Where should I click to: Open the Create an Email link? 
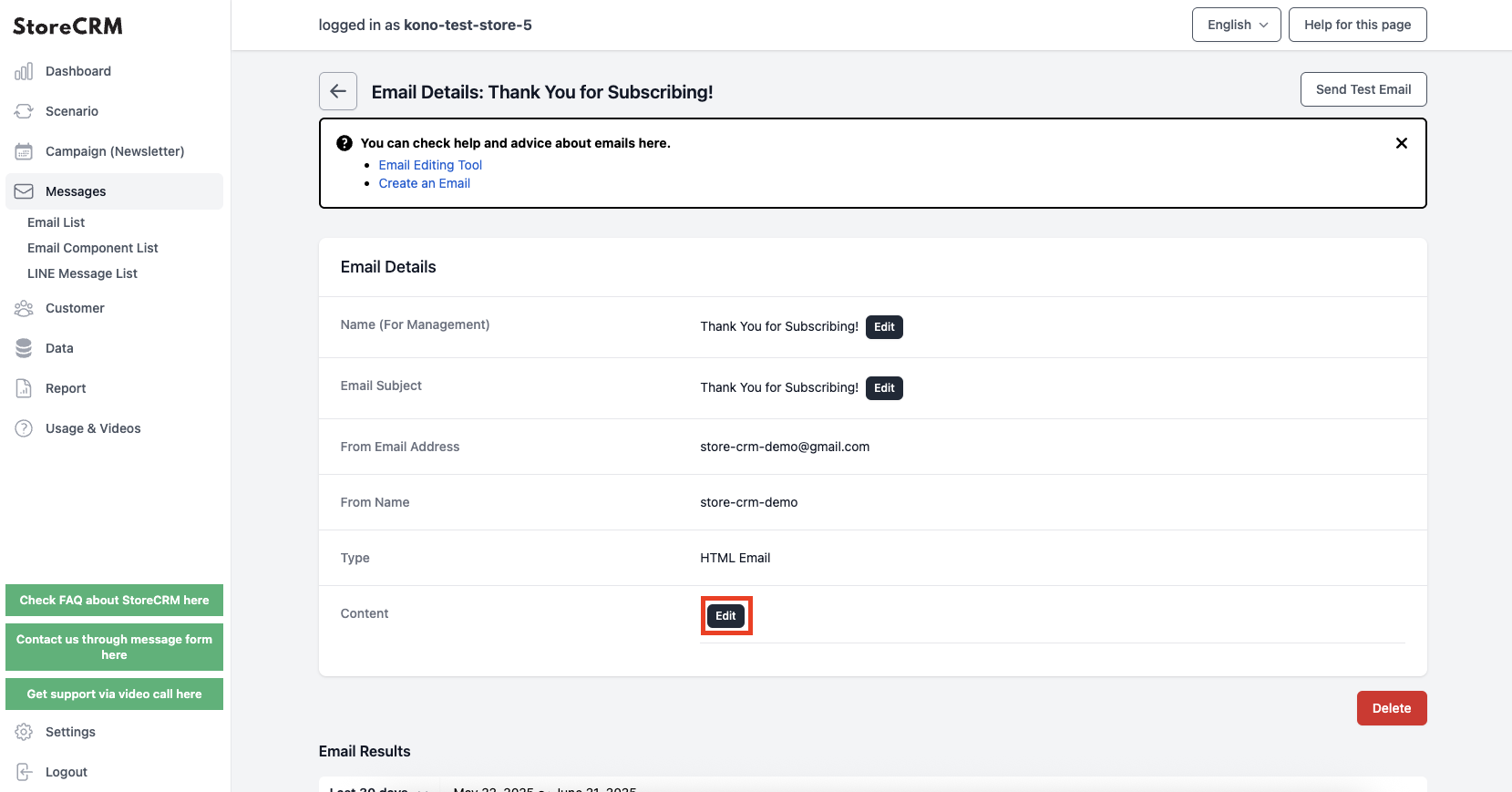coord(425,183)
